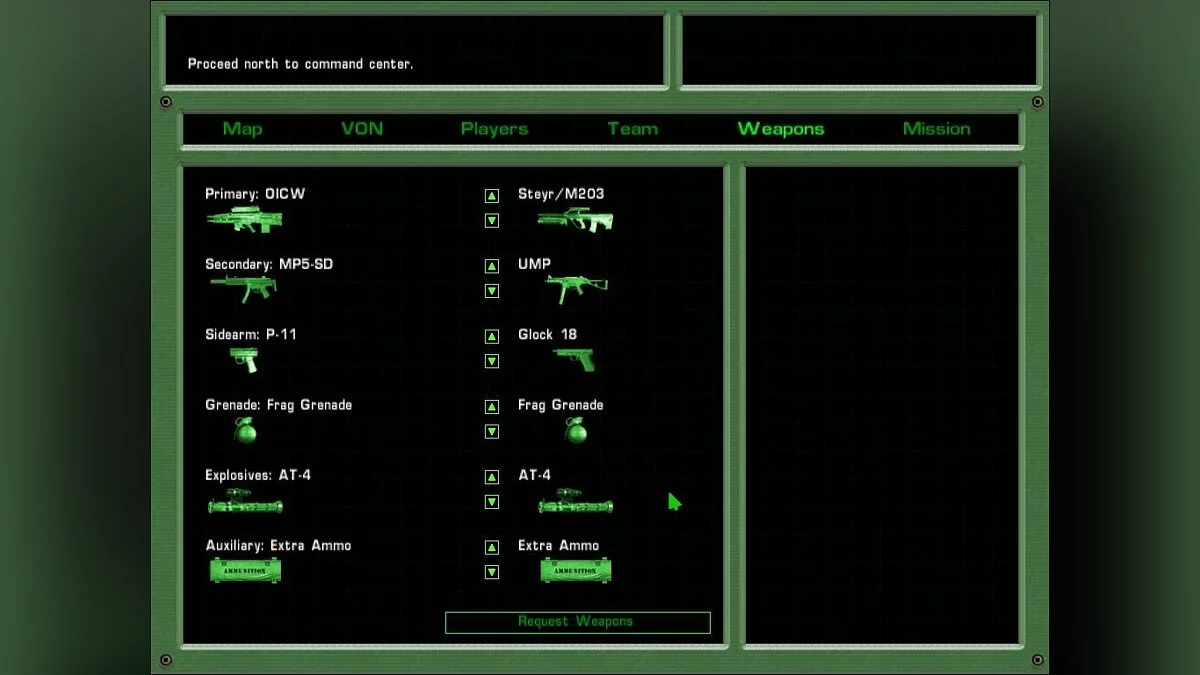The image size is (1200, 675).
Task: Click the 'Glock 18' weapon name
Action: (548, 334)
